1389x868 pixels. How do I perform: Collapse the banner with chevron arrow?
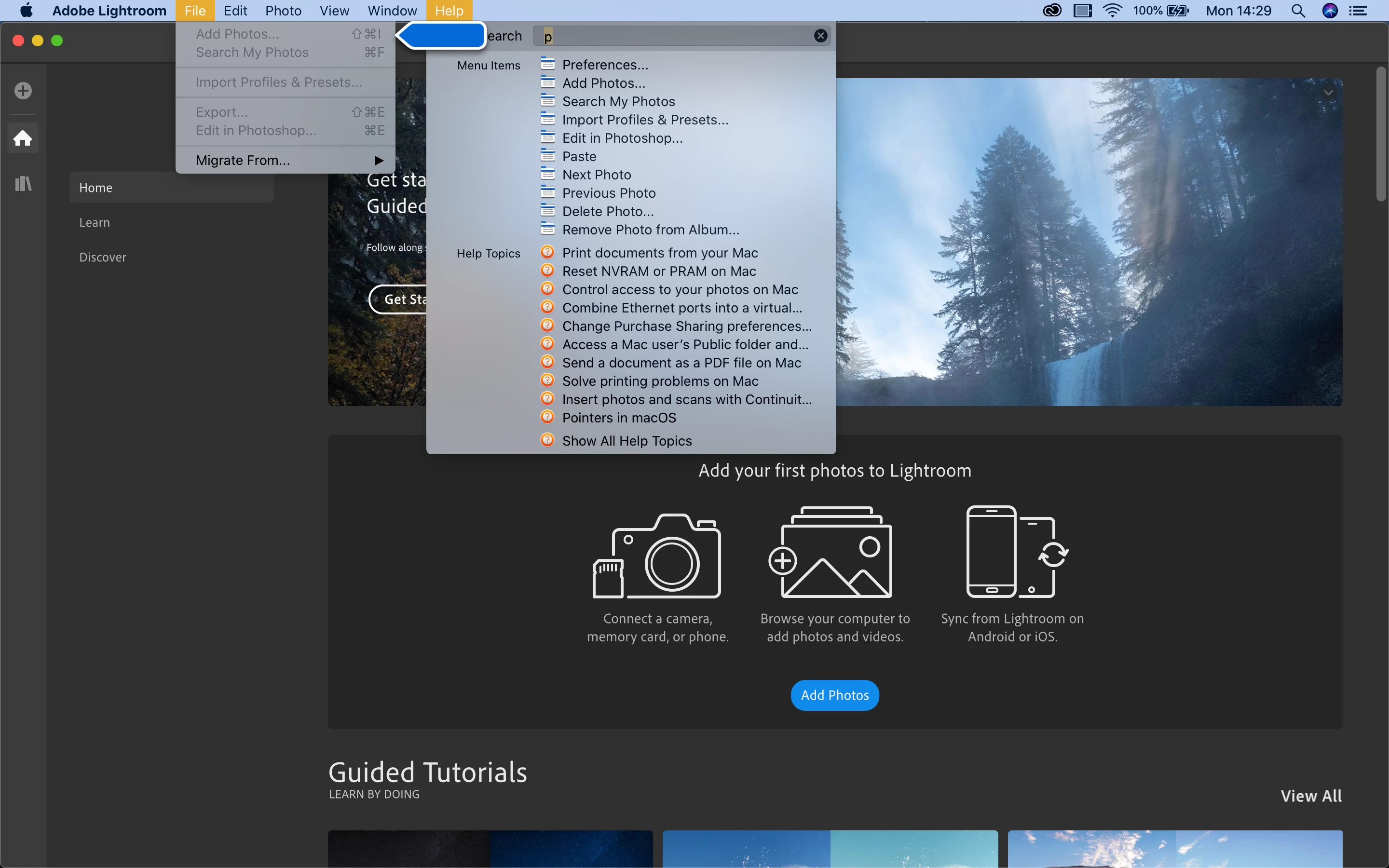click(1328, 93)
